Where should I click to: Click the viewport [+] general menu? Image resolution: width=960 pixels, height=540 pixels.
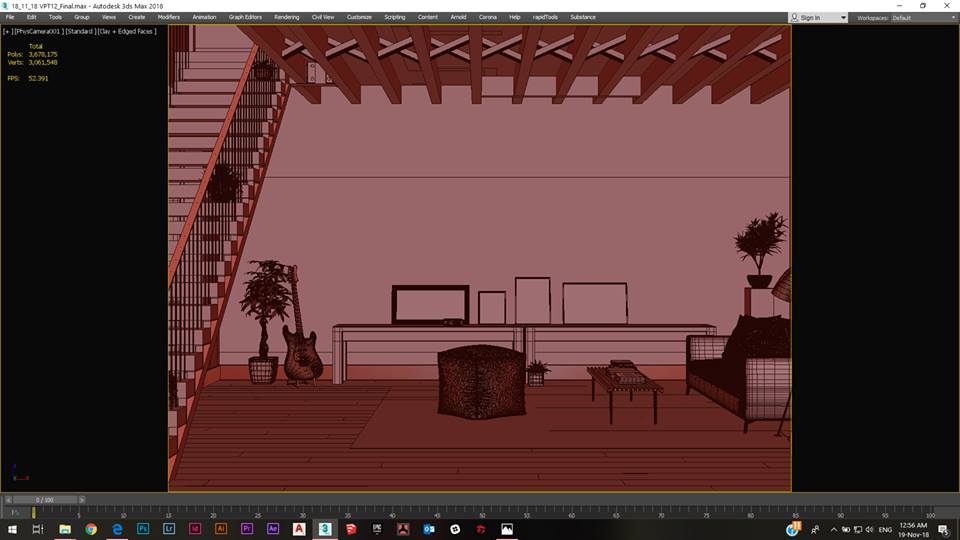(7, 31)
